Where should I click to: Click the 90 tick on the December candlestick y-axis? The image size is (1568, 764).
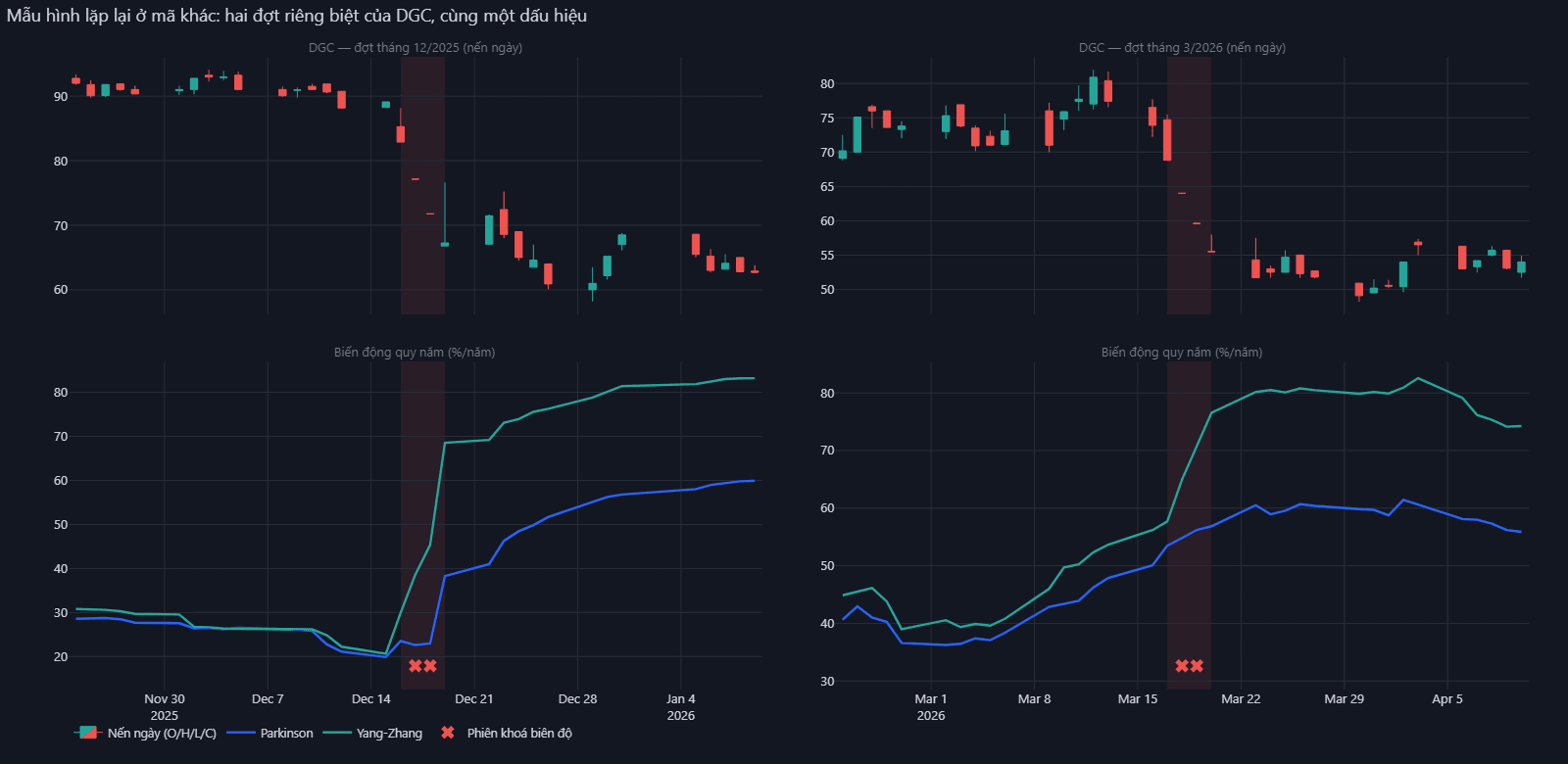pos(61,96)
